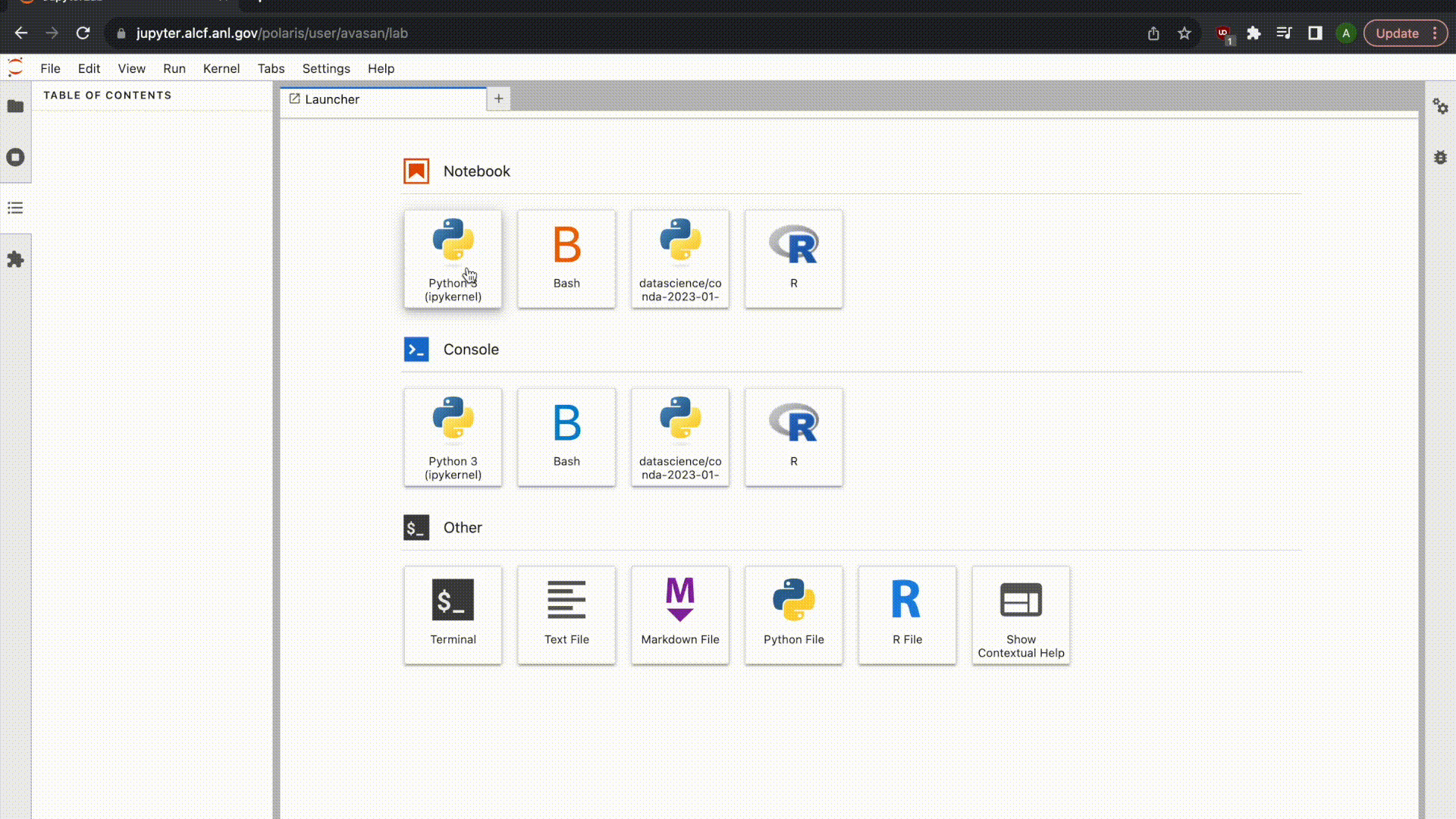This screenshot has width=1456, height=819.
Task: Create a new Markdown File
Action: (679, 615)
